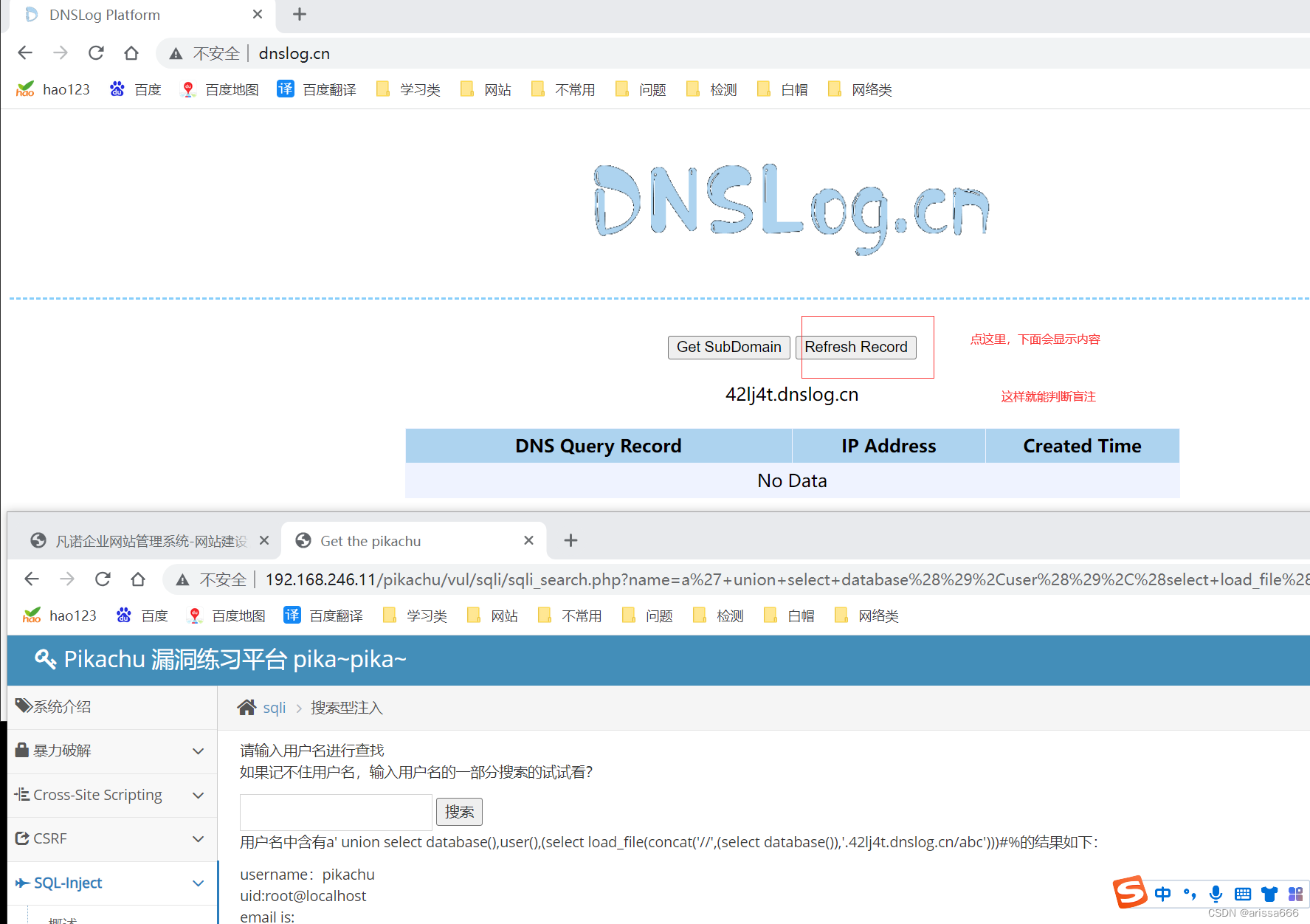The image size is (1310, 924).
Task: Switch to the DNSLog Platform tab
Action: 103,15
